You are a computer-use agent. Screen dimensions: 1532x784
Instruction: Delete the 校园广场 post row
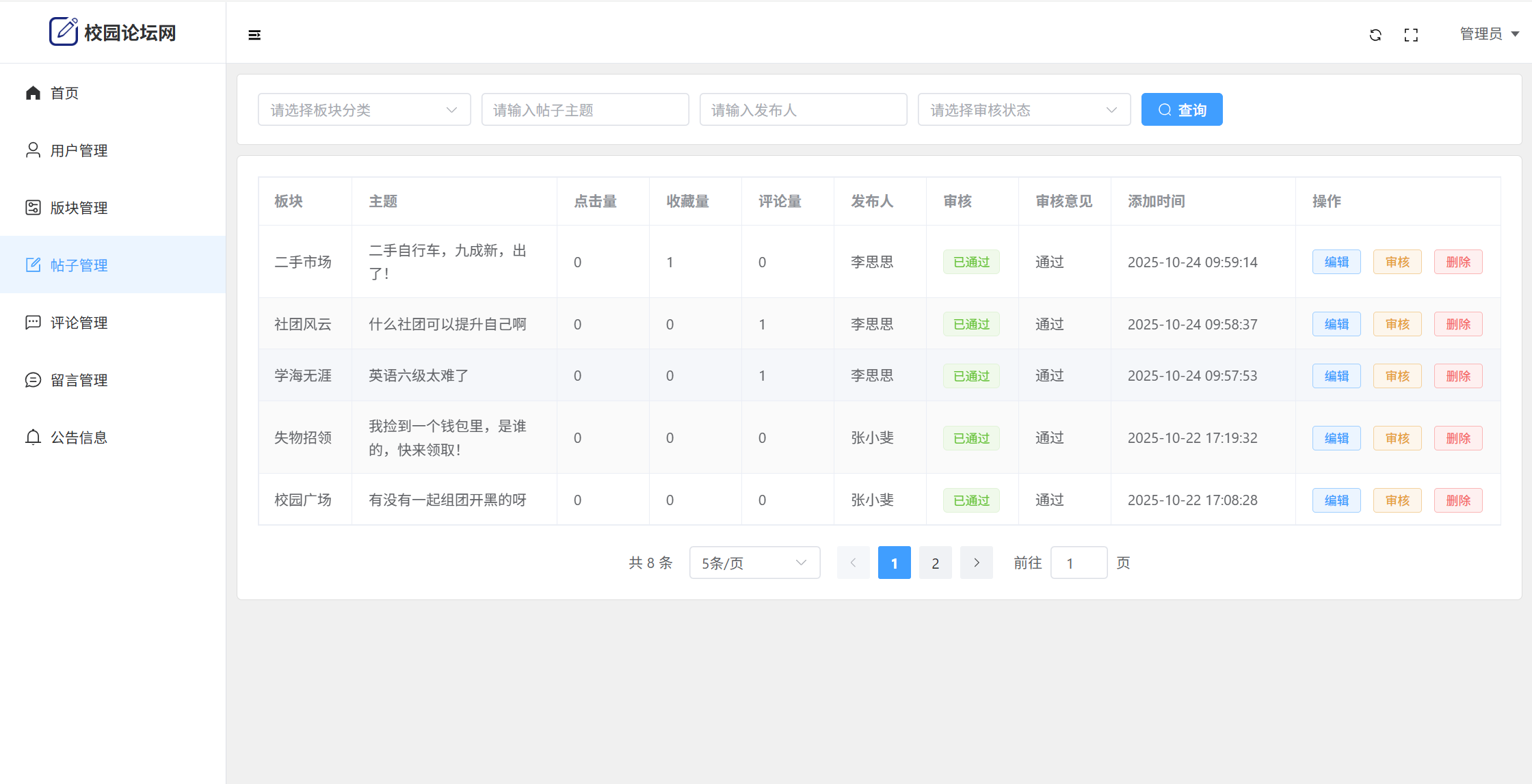coord(1457,500)
